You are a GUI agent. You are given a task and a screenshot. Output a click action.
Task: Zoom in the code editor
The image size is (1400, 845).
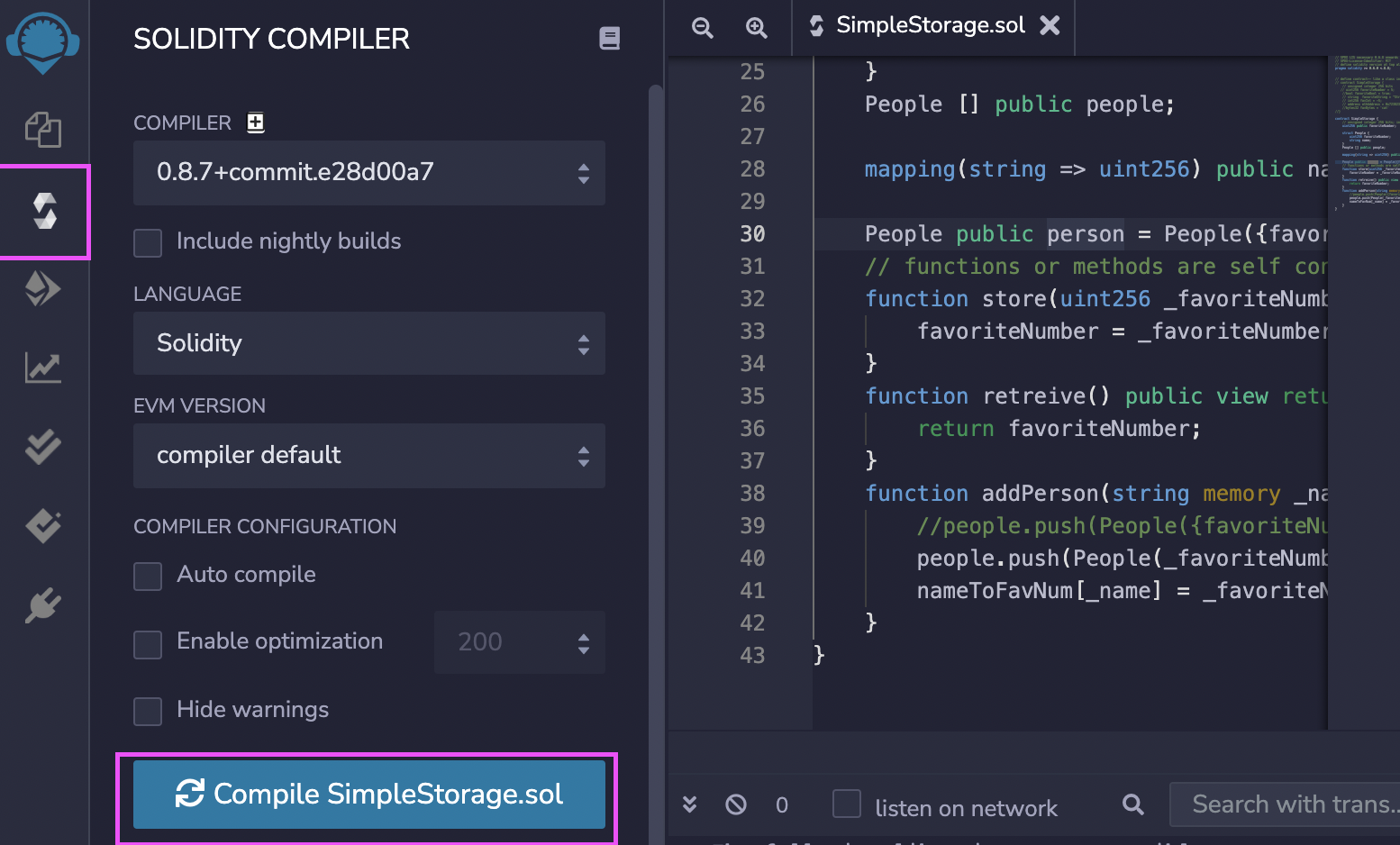pos(757,27)
